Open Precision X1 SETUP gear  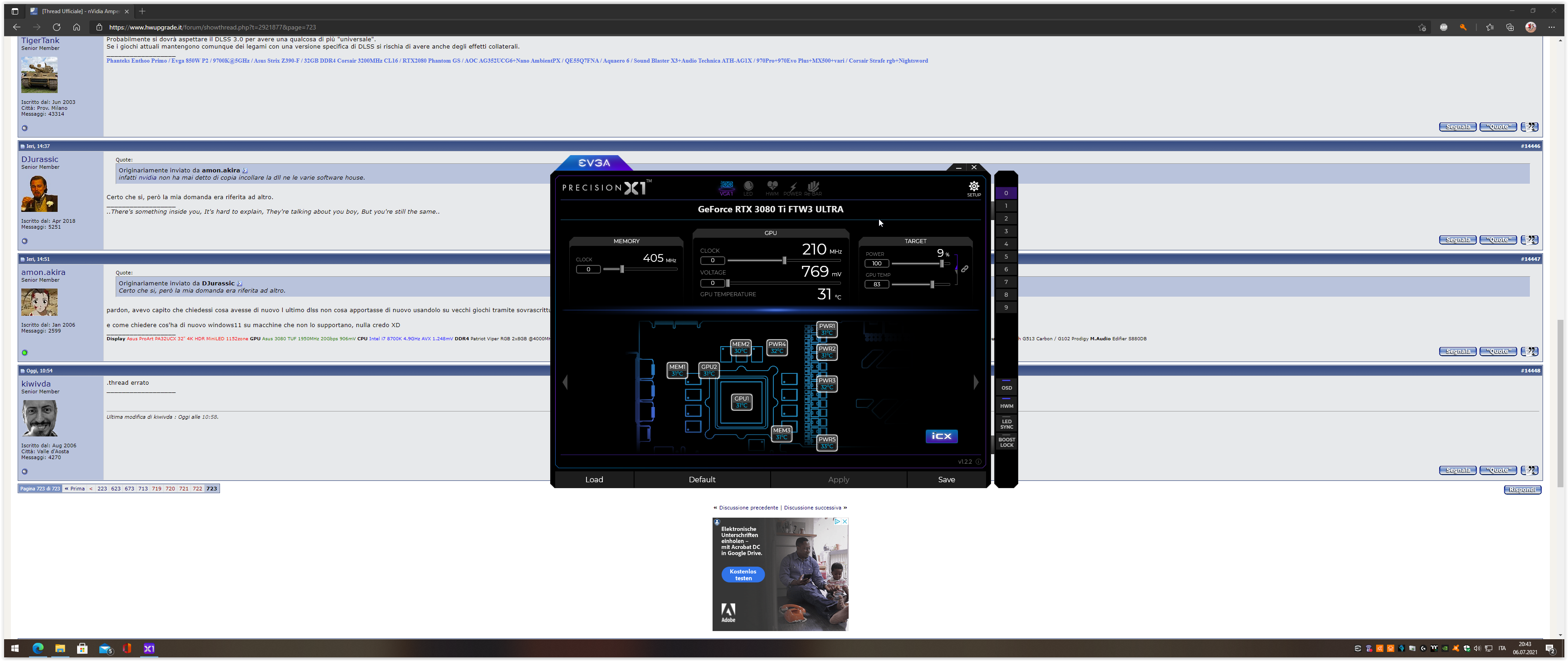coord(974,188)
